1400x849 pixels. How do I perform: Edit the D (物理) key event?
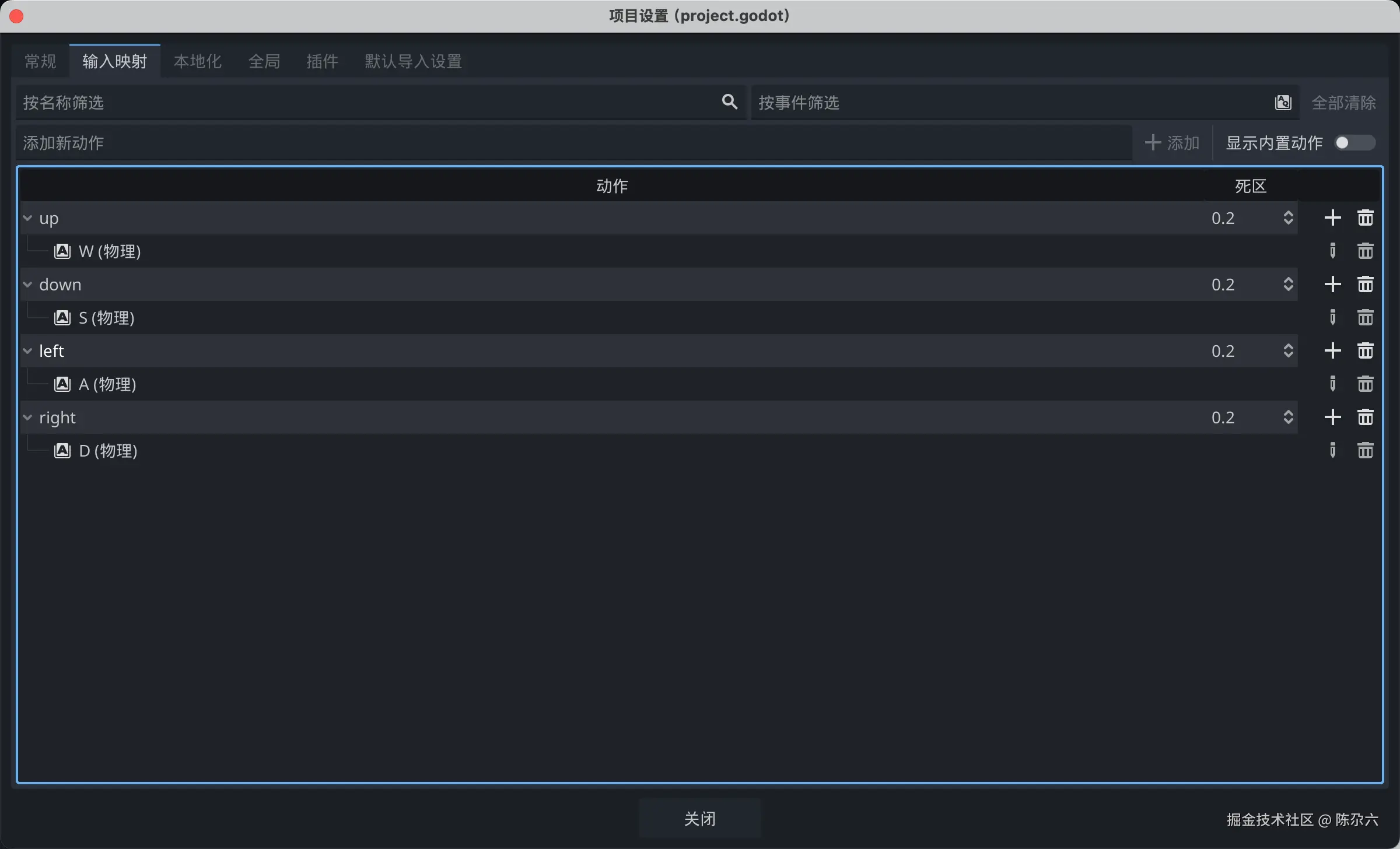point(1332,451)
